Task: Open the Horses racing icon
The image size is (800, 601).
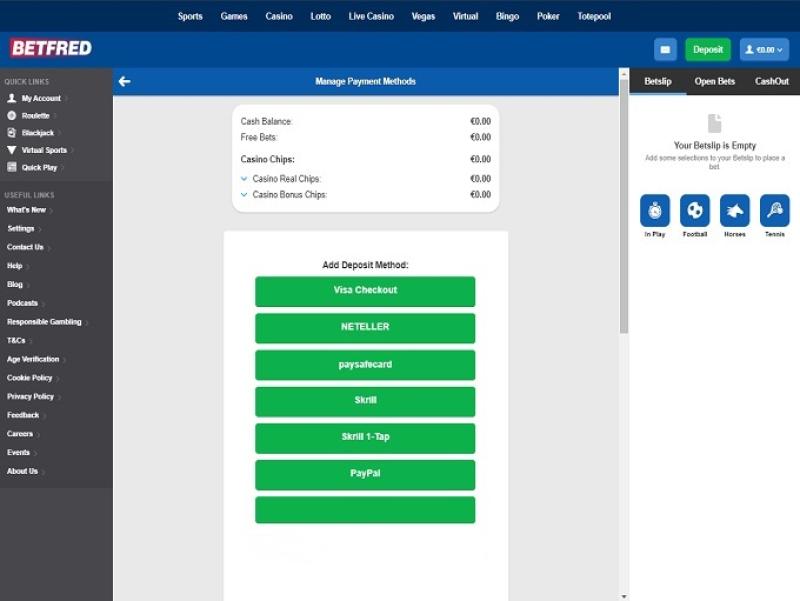Action: click(735, 211)
